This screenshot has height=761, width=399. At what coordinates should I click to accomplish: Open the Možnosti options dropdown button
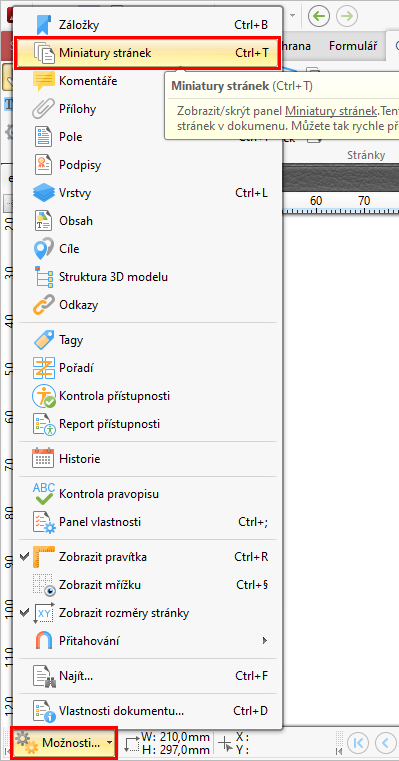pyautogui.click(x=65, y=743)
